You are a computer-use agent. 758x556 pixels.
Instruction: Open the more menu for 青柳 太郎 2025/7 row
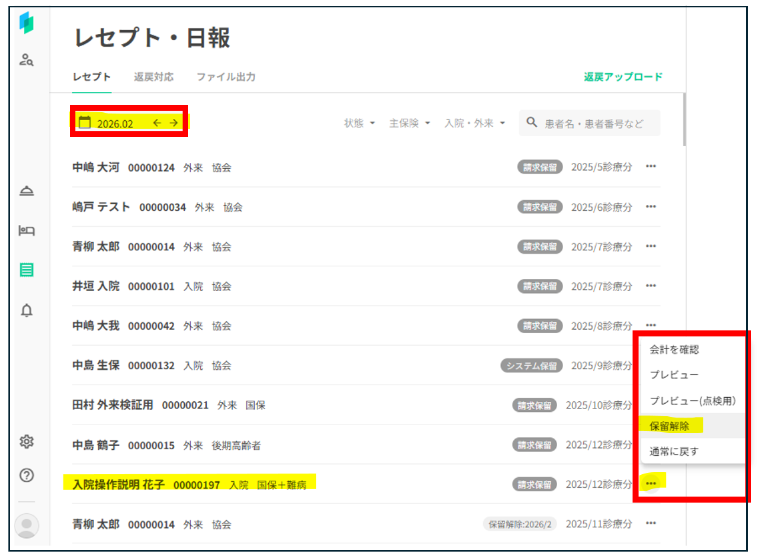click(x=651, y=246)
